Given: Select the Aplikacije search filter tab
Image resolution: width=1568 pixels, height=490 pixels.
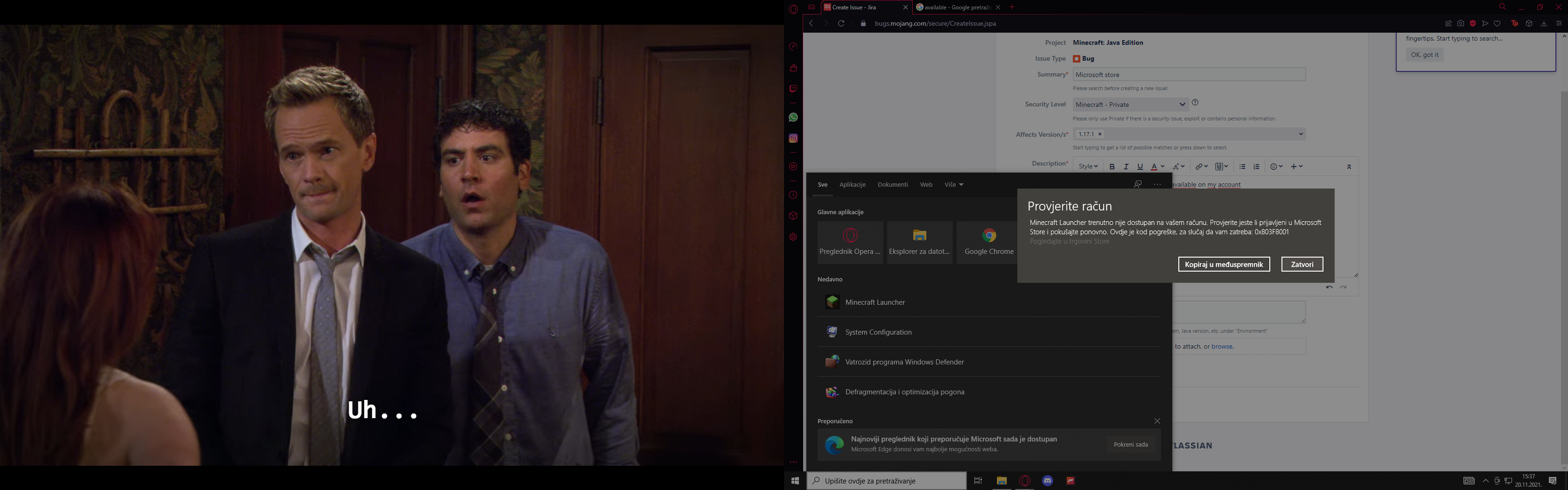Looking at the screenshot, I should coord(852,184).
